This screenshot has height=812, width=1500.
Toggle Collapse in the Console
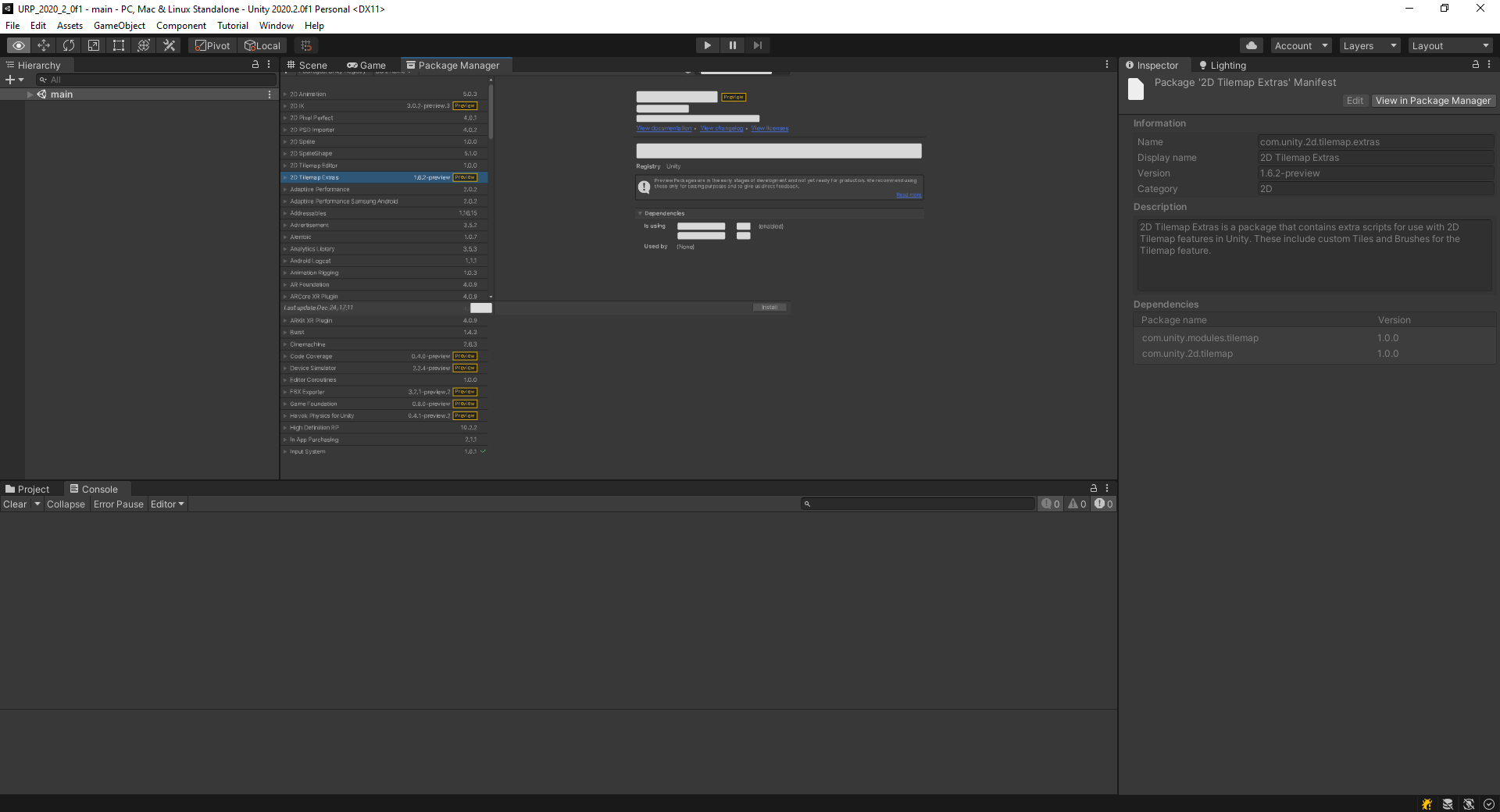tap(66, 504)
